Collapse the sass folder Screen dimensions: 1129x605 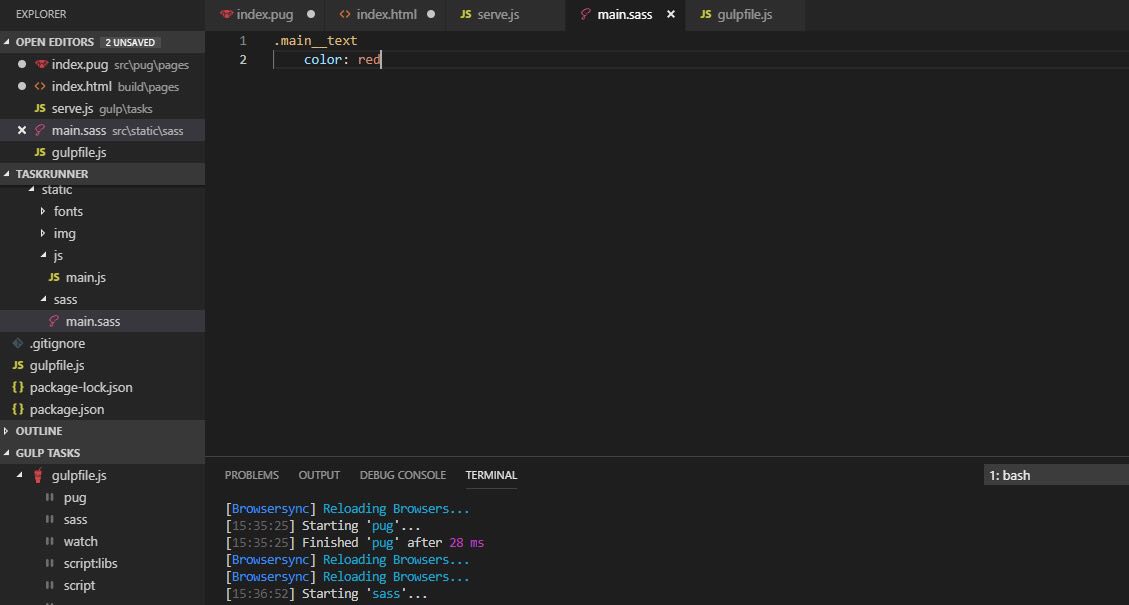42,300
